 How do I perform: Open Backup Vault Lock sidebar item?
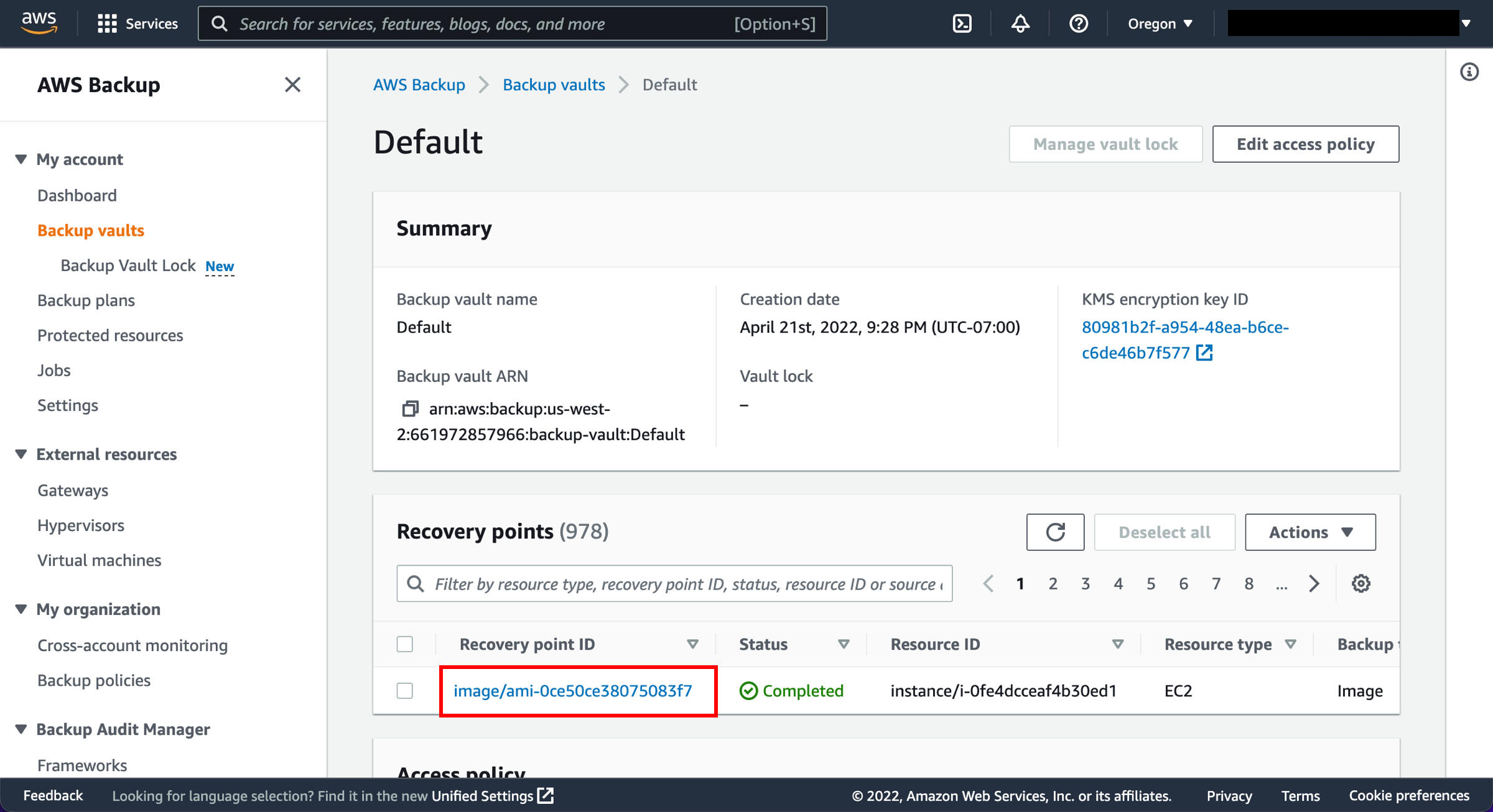(128, 265)
